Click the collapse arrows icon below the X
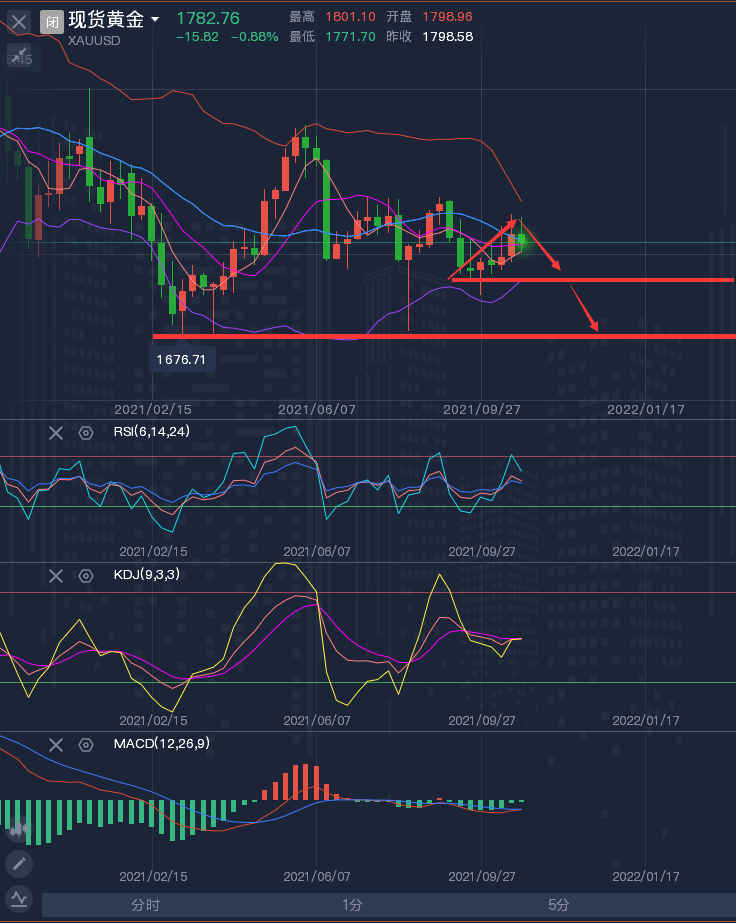Screen dimensions: 736x923 coord(19,55)
